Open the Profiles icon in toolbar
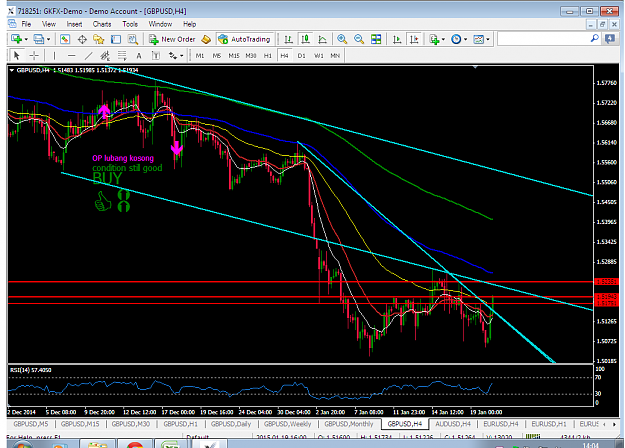Screen dimensions: 625x448 coord(39,39)
